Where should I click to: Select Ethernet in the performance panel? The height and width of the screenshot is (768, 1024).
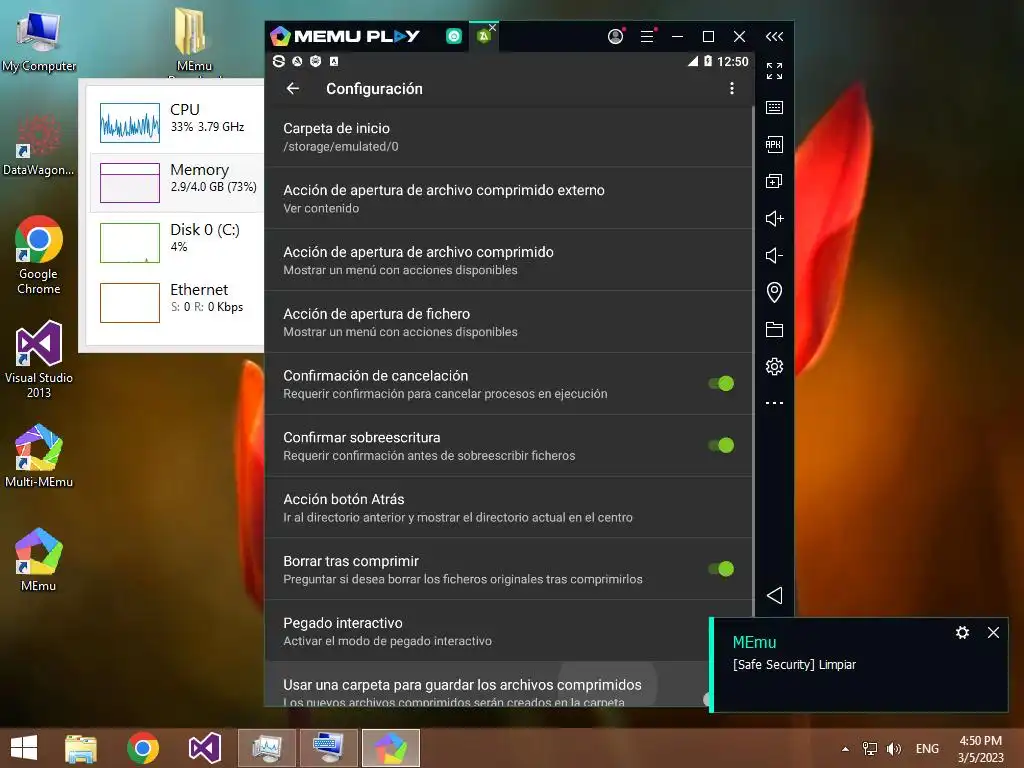tap(176, 302)
